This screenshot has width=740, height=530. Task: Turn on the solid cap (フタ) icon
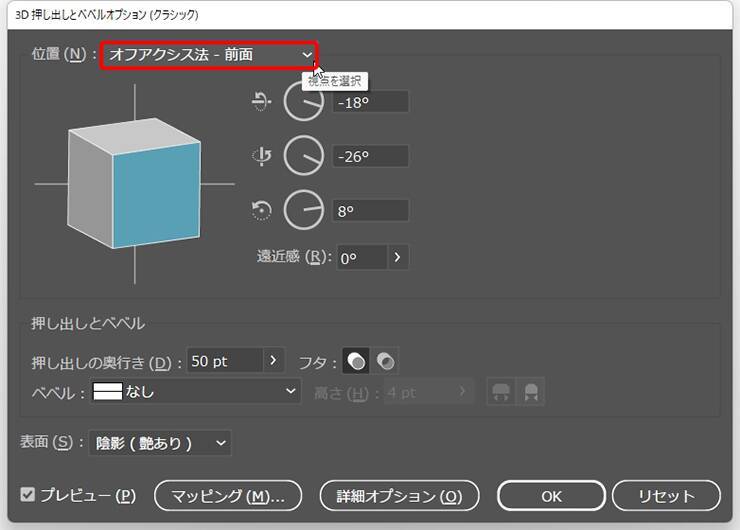click(356, 361)
